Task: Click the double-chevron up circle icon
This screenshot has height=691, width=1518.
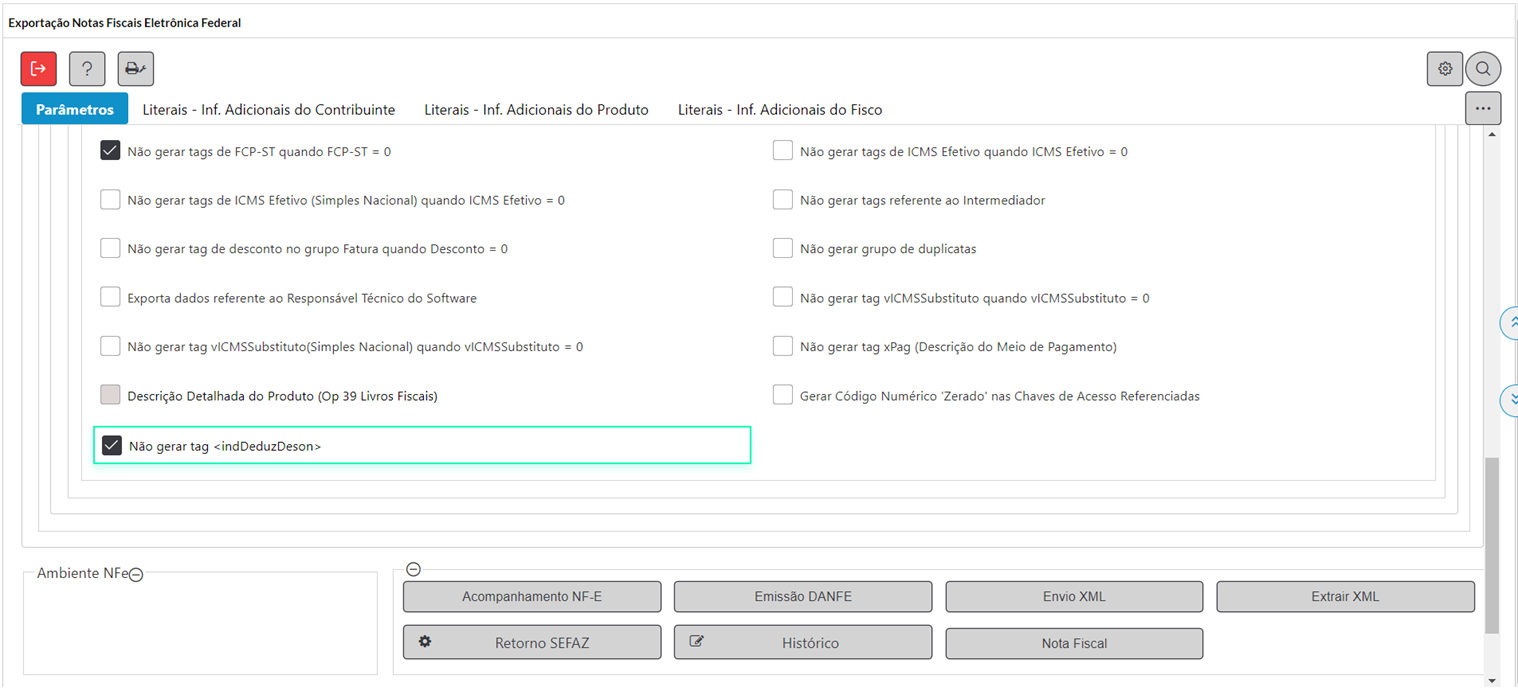Action: [x=1512, y=322]
